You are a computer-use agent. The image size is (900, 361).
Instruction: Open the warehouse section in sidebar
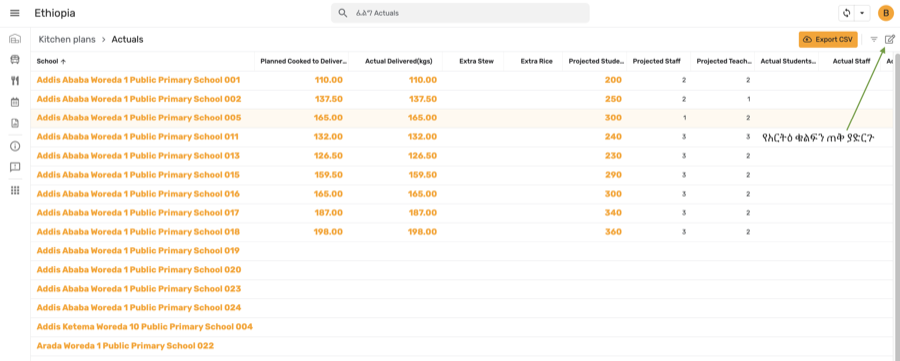coord(15,39)
